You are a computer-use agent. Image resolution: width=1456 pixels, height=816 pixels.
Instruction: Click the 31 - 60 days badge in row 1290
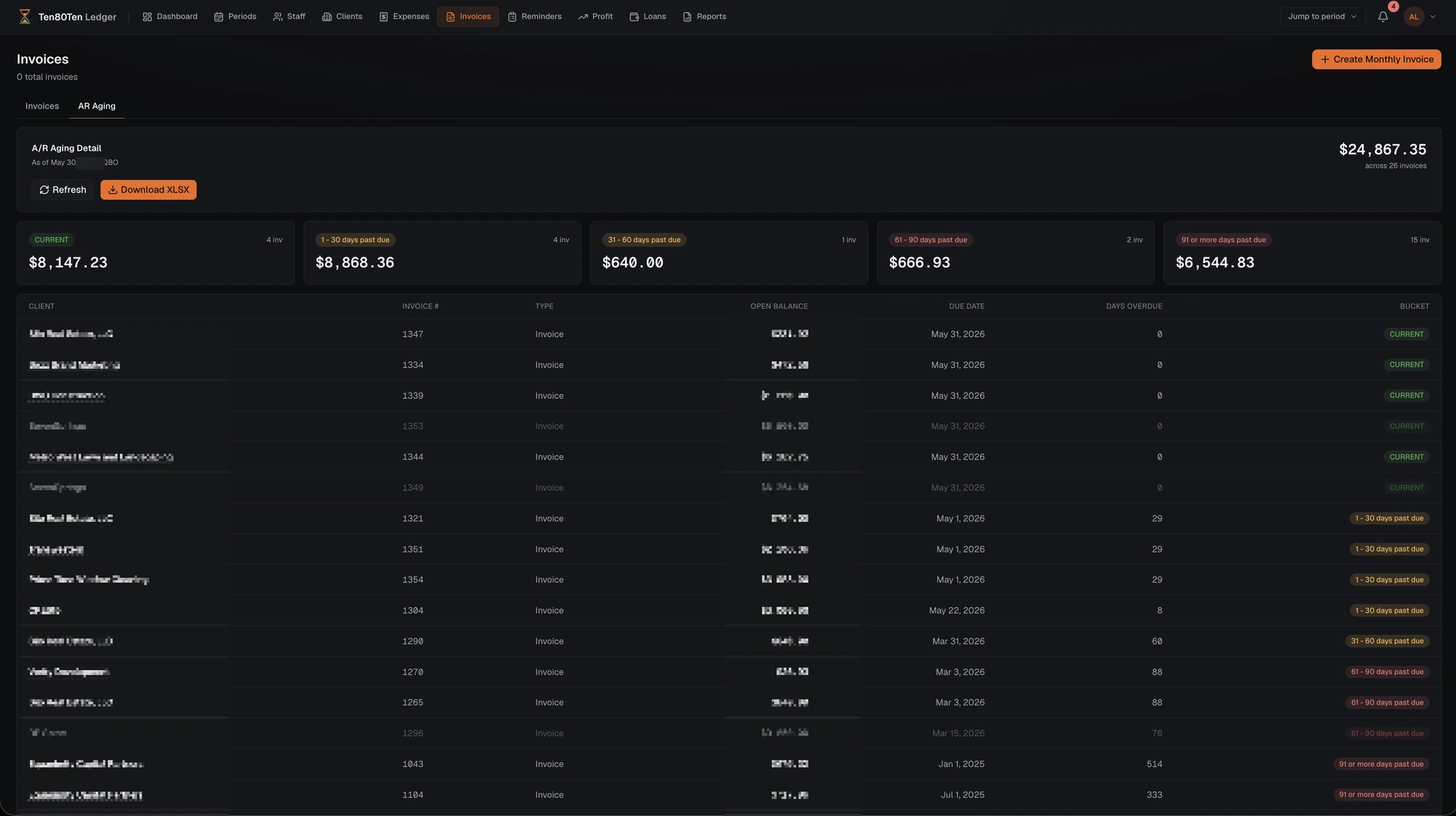coord(1387,641)
